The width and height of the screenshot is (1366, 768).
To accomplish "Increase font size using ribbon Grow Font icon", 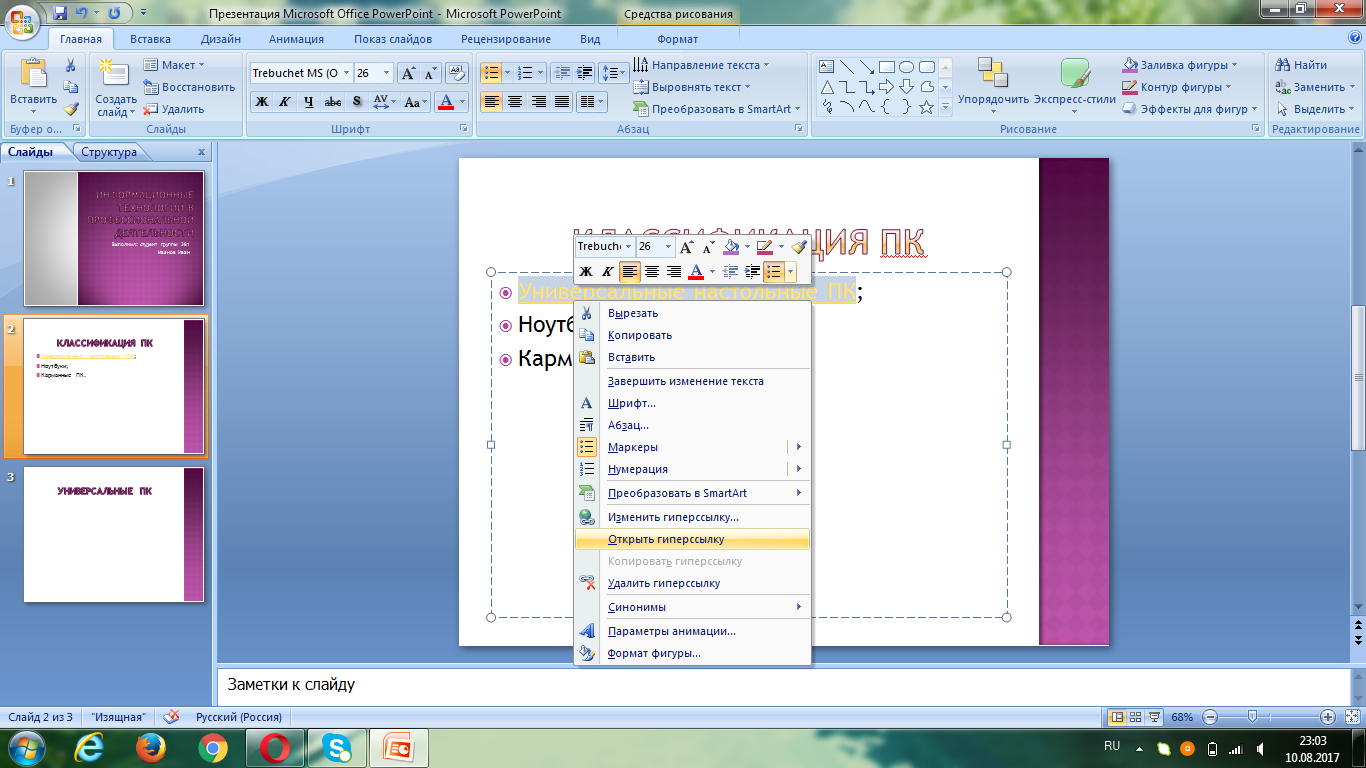I will 408,73.
